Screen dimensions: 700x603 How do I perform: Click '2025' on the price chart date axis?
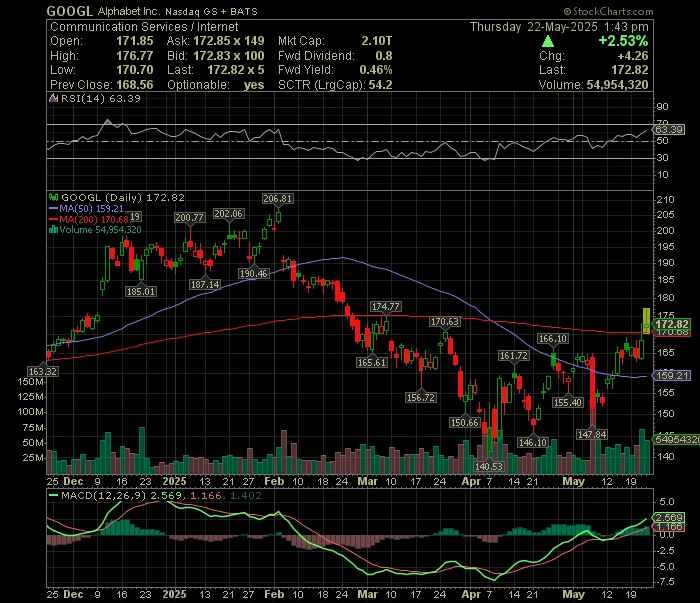click(x=174, y=482)
